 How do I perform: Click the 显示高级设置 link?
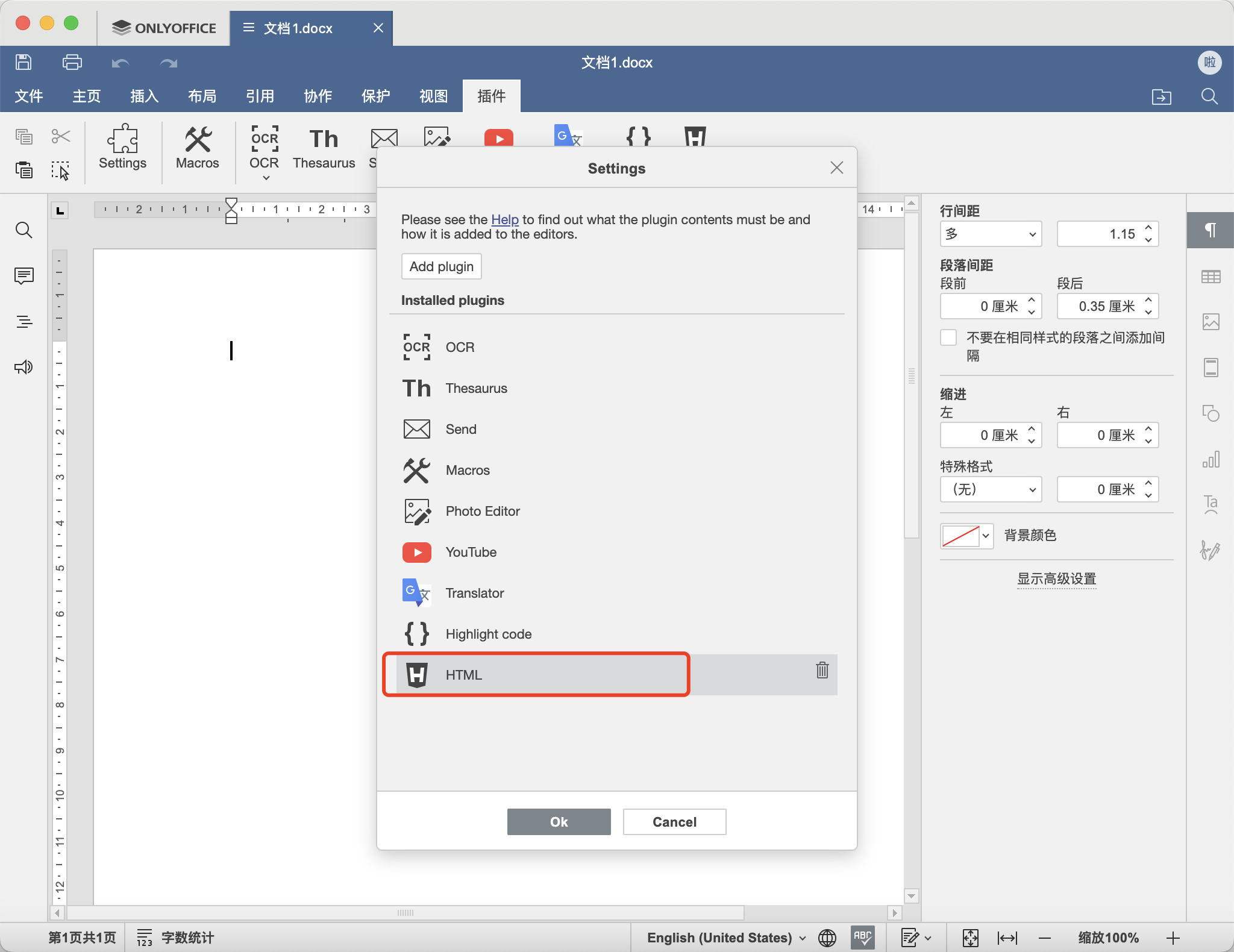(x=1057, y=578)
